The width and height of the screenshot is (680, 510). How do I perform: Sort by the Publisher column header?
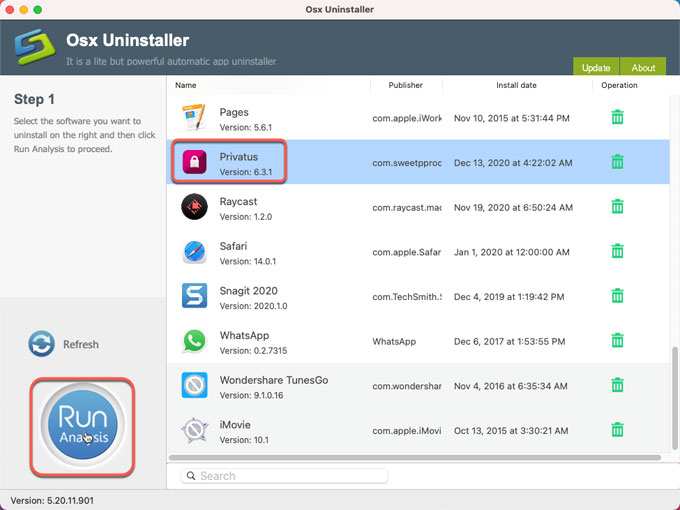tap(405, 85)
